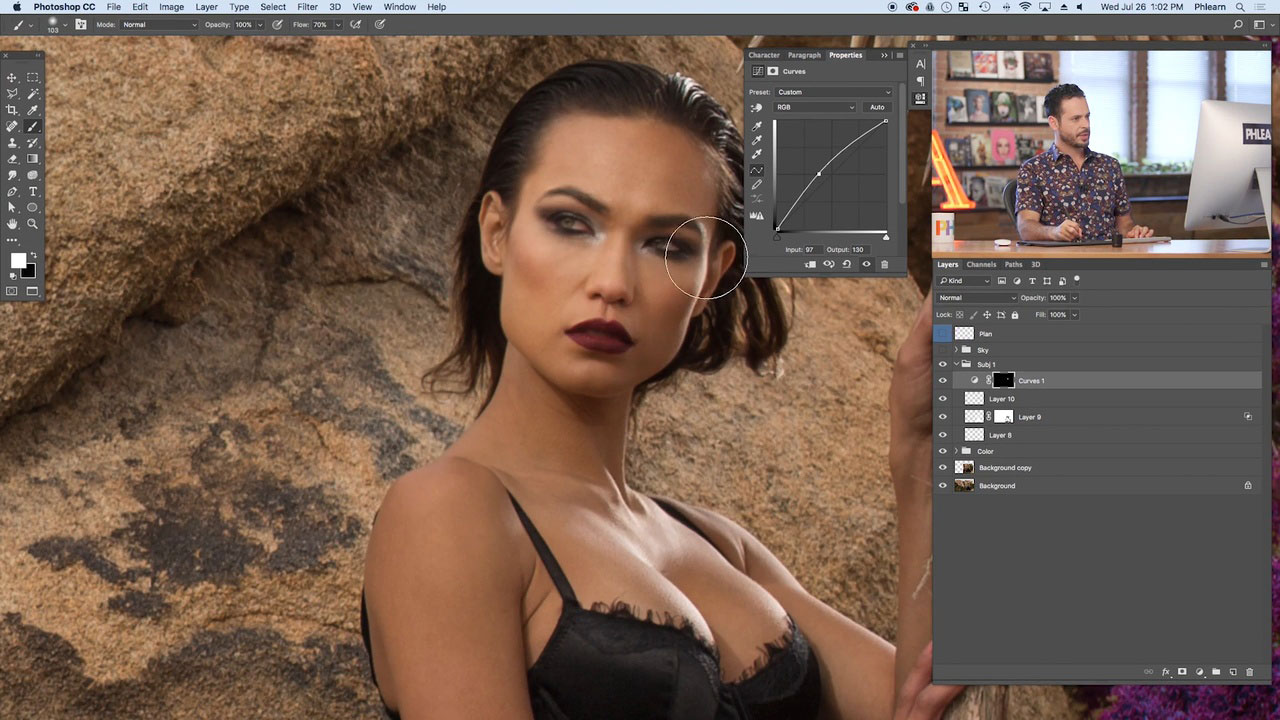Select the Eraser tool
The height and width of the screenshot is (720, 1280).
pos(12,159)
